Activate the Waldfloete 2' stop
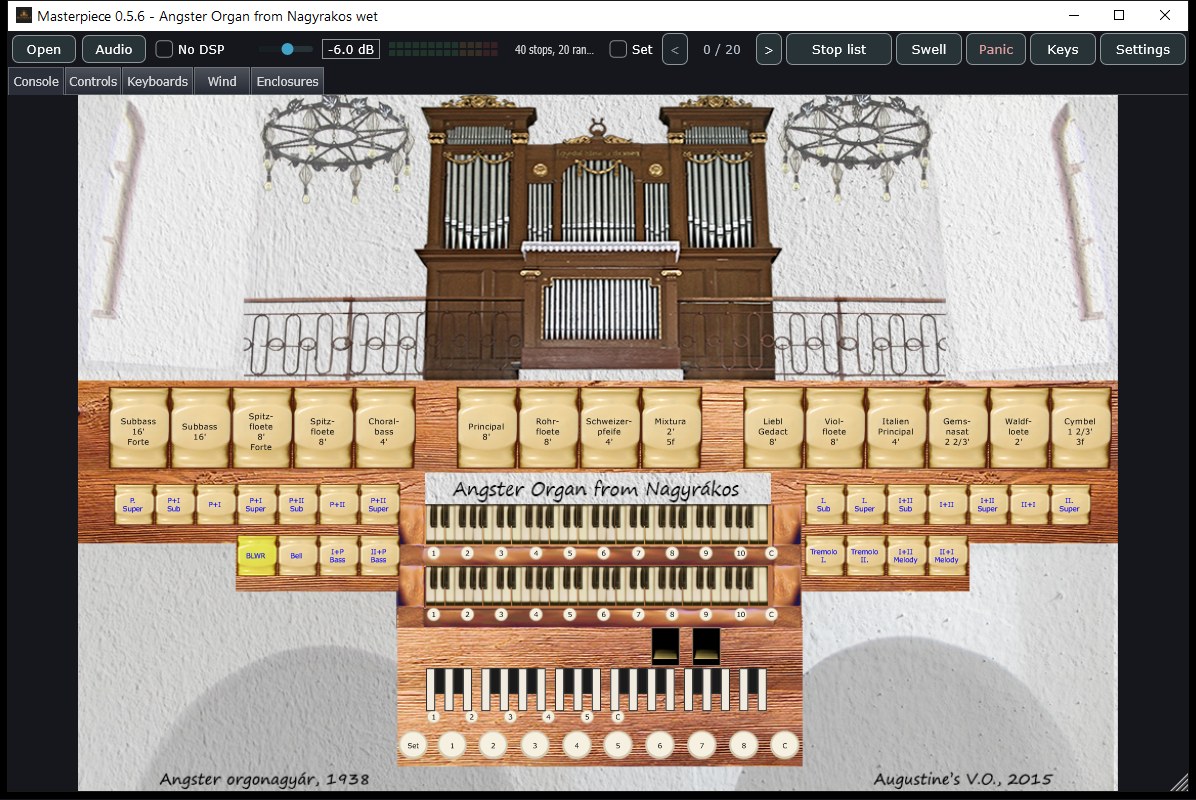Image resolution: width=1196 pixels, height=800 pixels. click(1018, 429)
